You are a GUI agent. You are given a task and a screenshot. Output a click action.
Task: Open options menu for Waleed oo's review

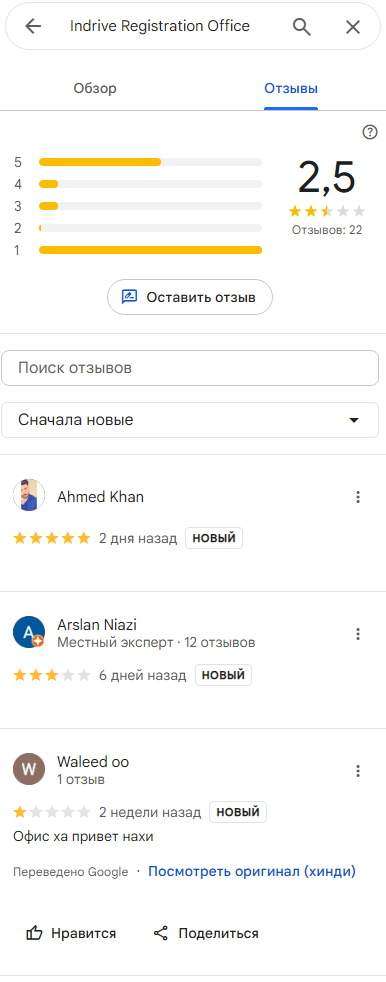(358, 771)
